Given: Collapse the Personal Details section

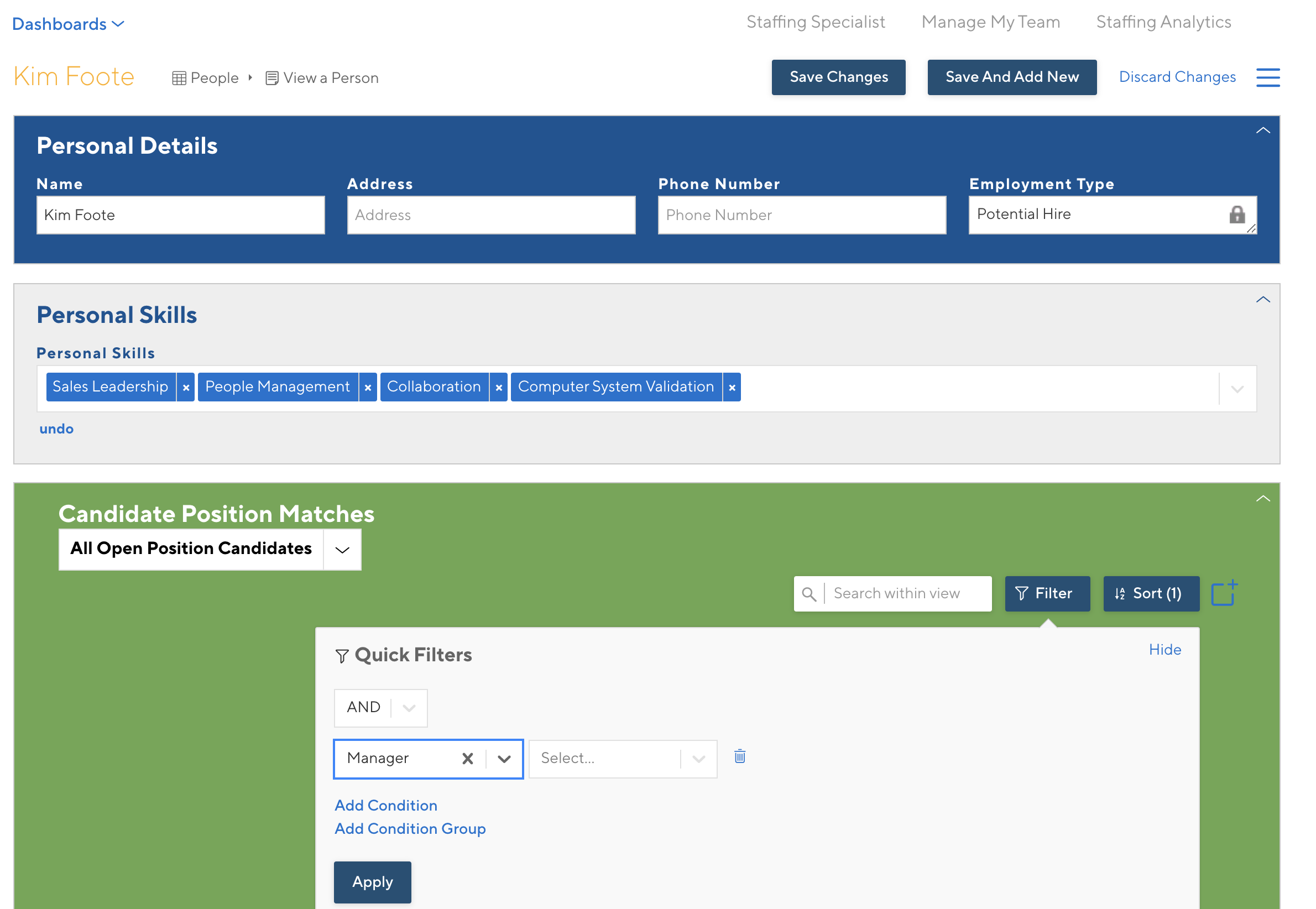Looking at the screenshot, I should coord(1262,130).
